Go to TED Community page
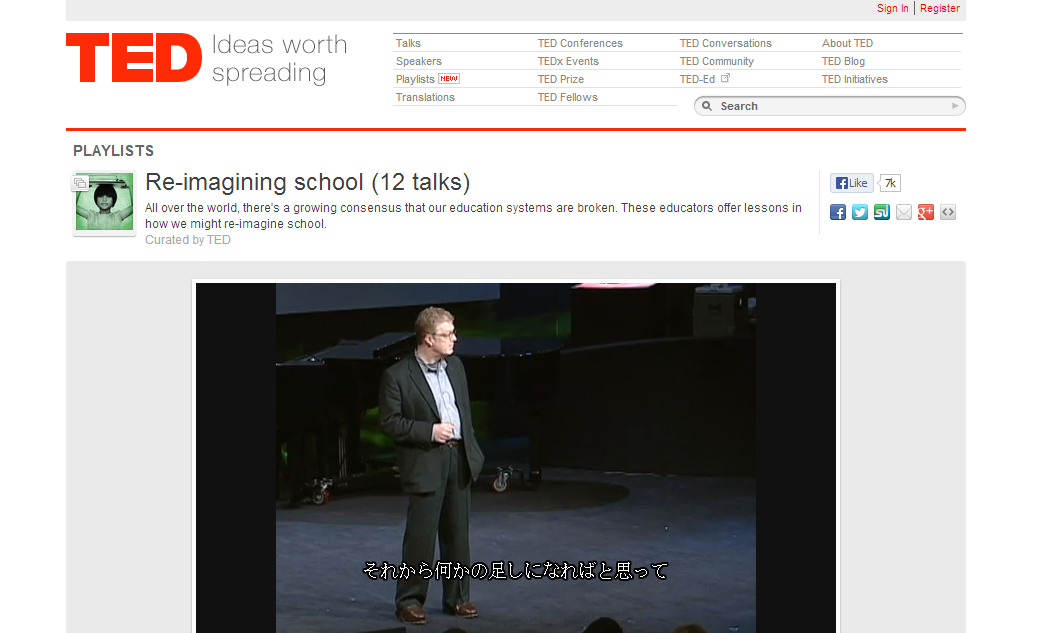The height and width of the screenshot is (633, 1045). tap(716, 61)
